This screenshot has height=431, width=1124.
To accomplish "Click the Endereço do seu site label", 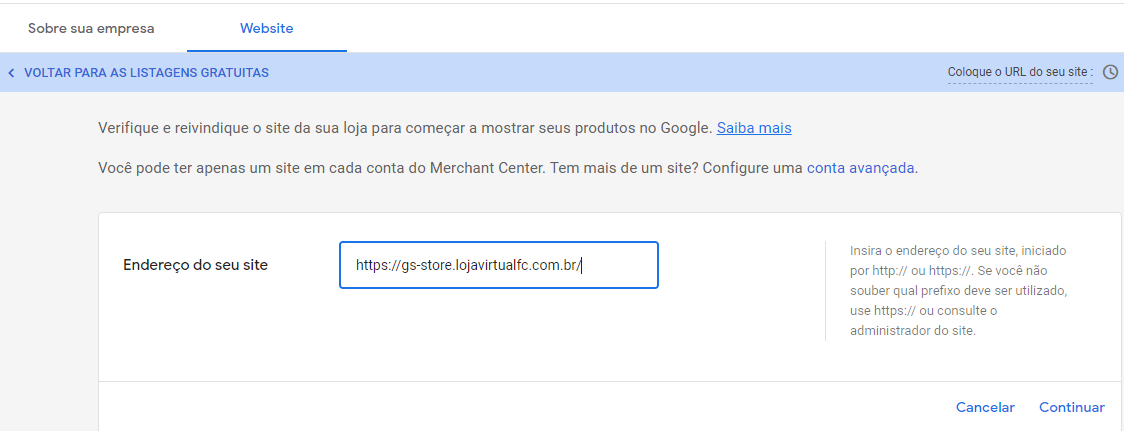I will [196, 265].
